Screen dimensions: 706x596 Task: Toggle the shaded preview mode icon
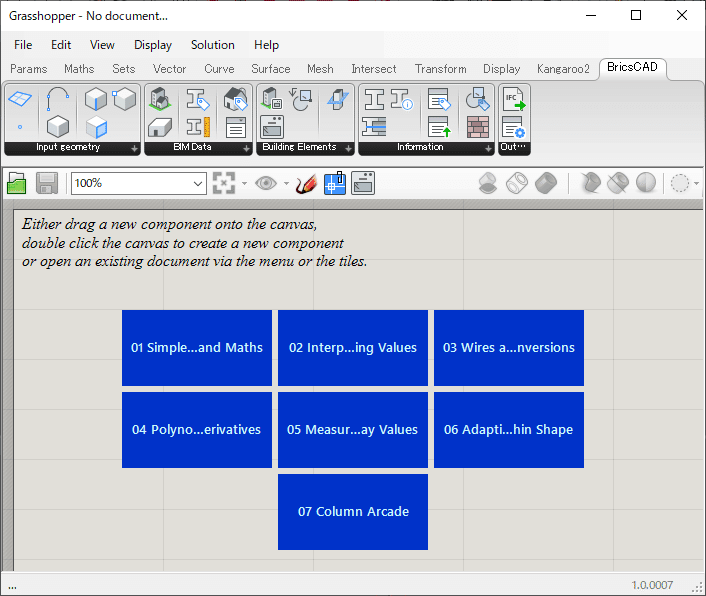coord(546,183)
